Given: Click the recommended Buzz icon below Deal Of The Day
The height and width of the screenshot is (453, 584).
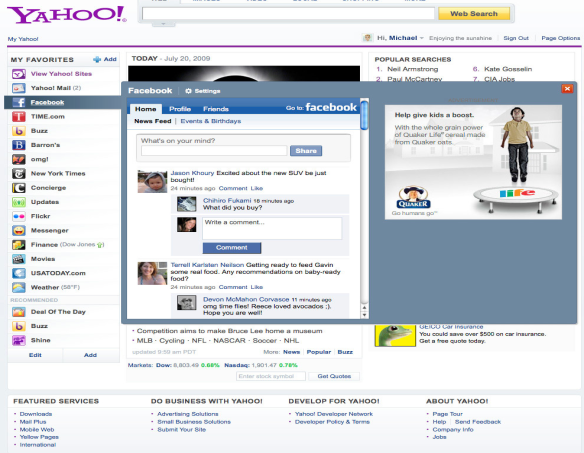Looking at the screenshot, I should (19, 326).
